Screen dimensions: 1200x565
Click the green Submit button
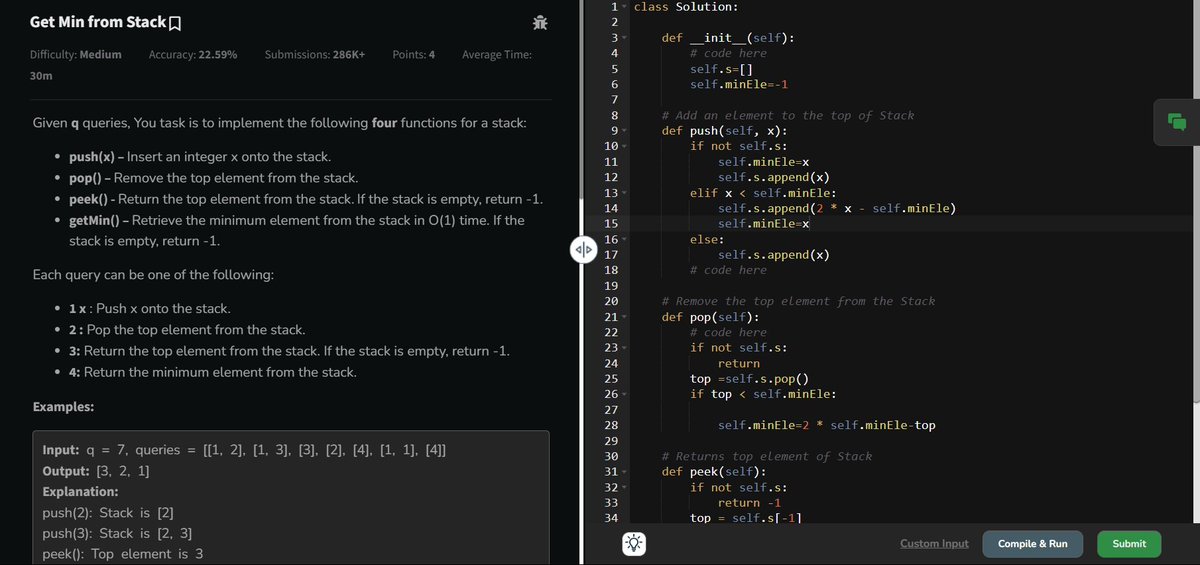coord(1129,544)
